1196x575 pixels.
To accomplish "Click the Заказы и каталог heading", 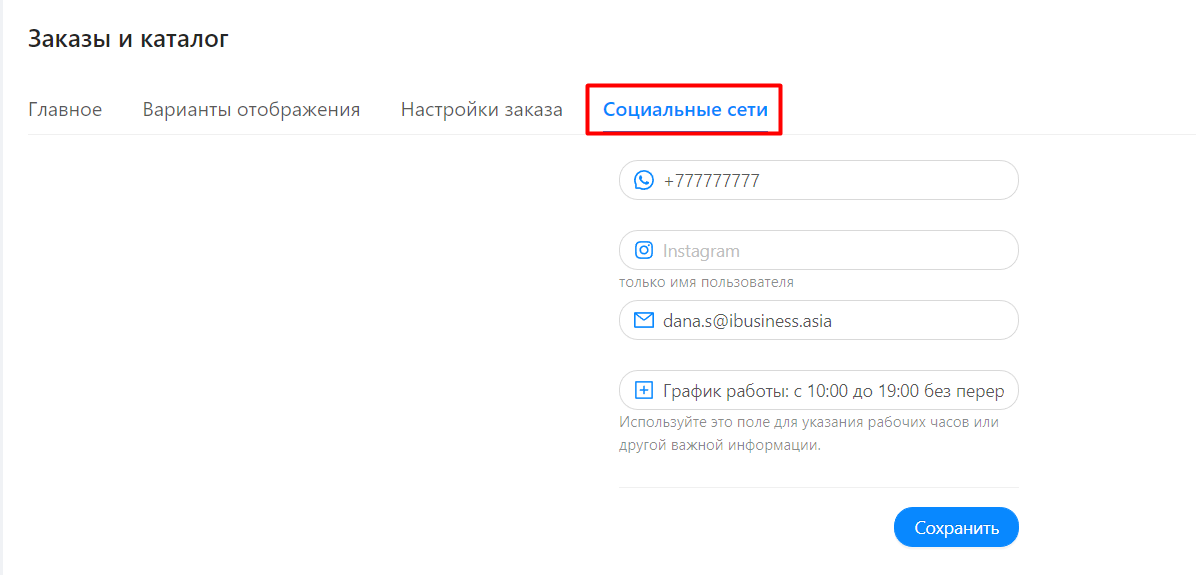I will click(128, 39).
